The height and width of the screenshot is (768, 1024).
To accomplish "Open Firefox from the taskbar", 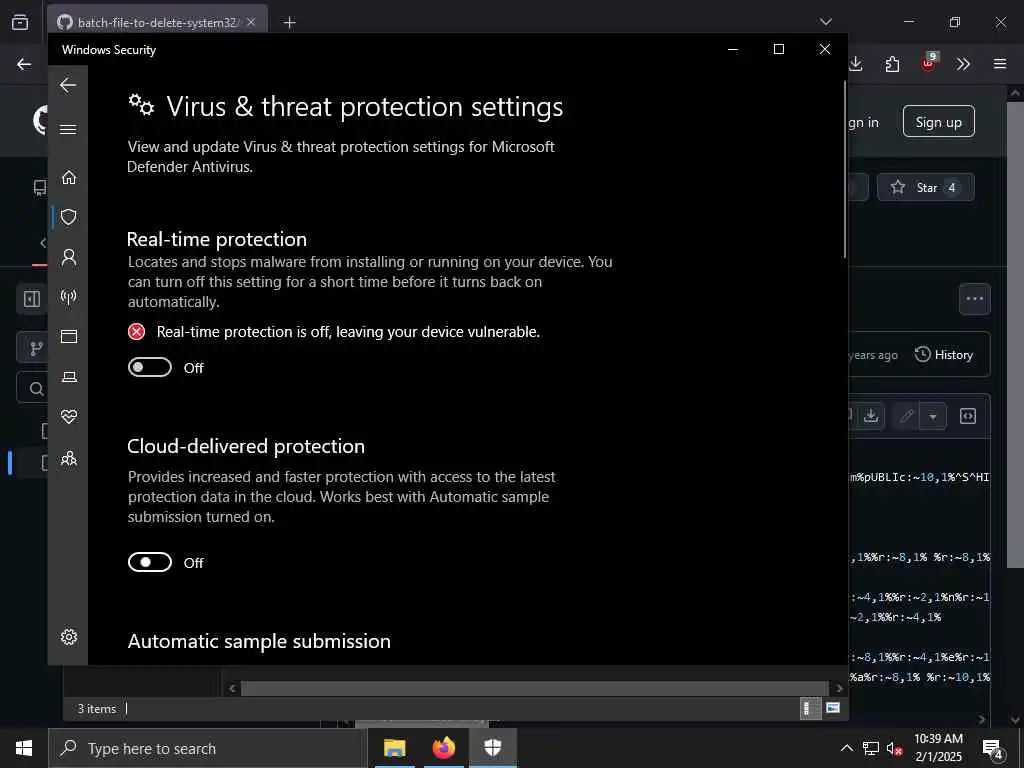I will 443,748.
